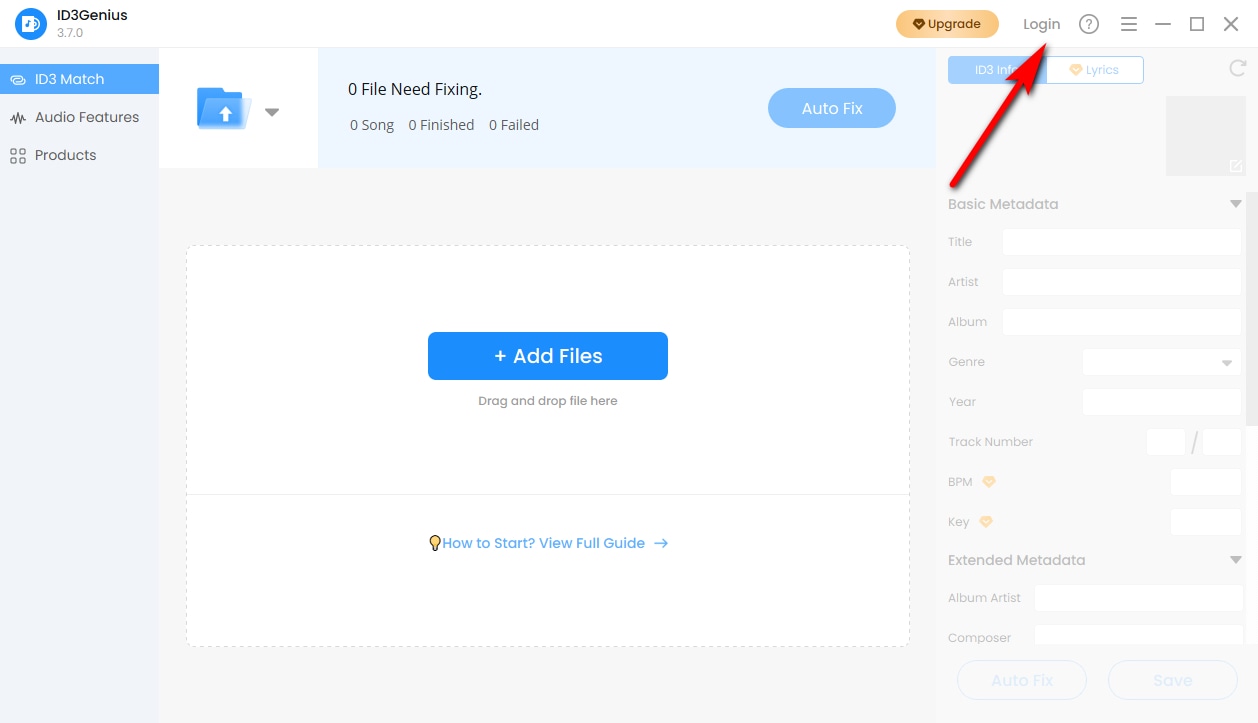Click the premium diamond icon beside BPM
1258x723 pixels.
coord(989,482)
